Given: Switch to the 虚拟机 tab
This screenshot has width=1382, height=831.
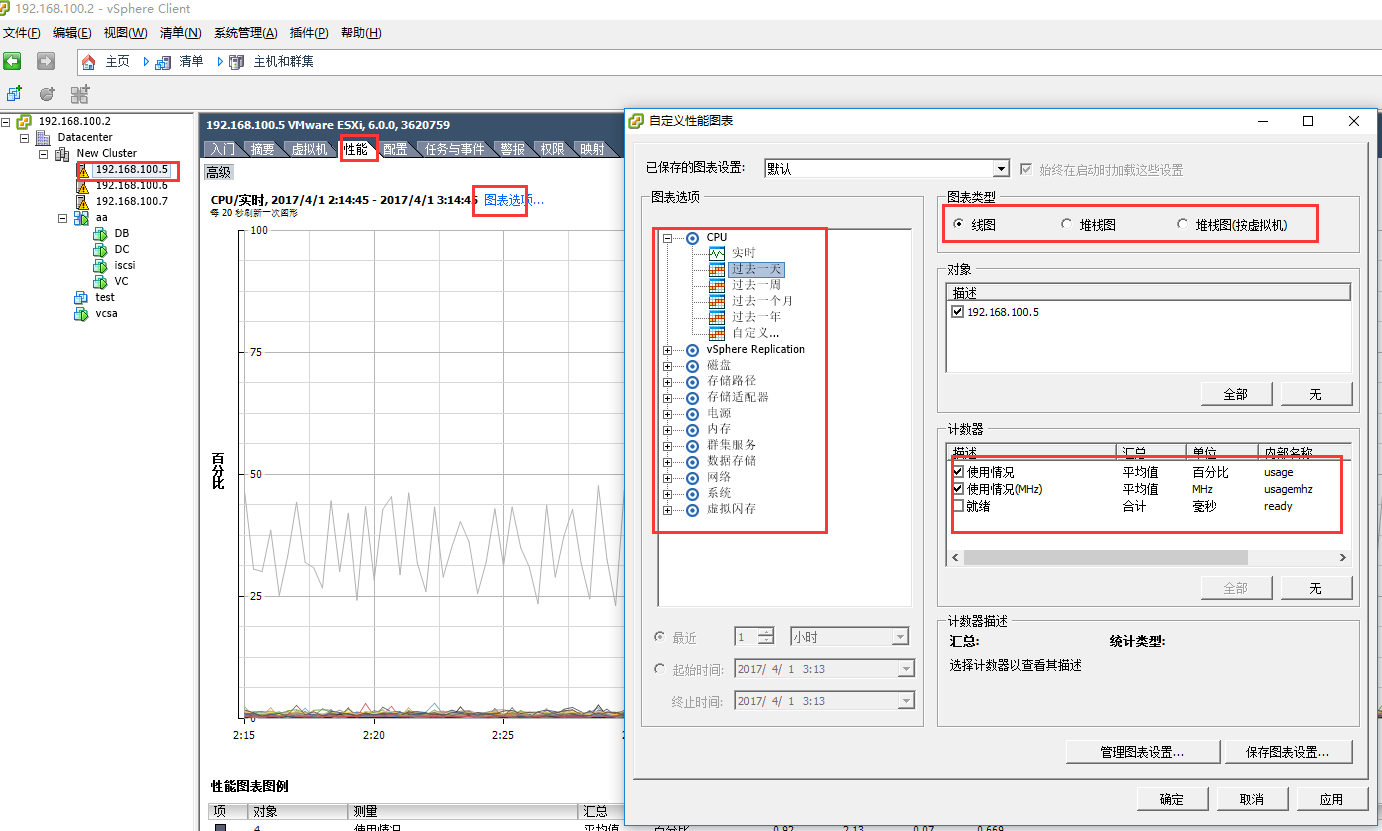Looking at the screenshot, I should (x=309, y=149).
